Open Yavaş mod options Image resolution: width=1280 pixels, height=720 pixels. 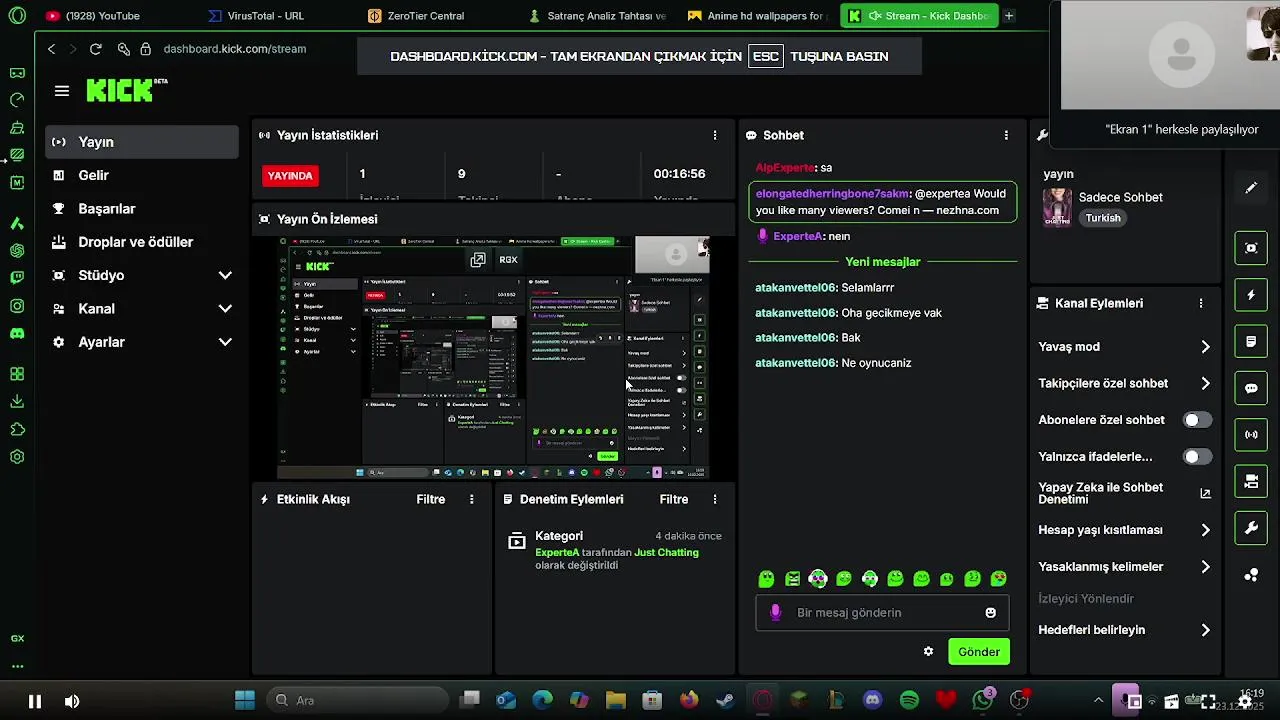coord(1125,347)
